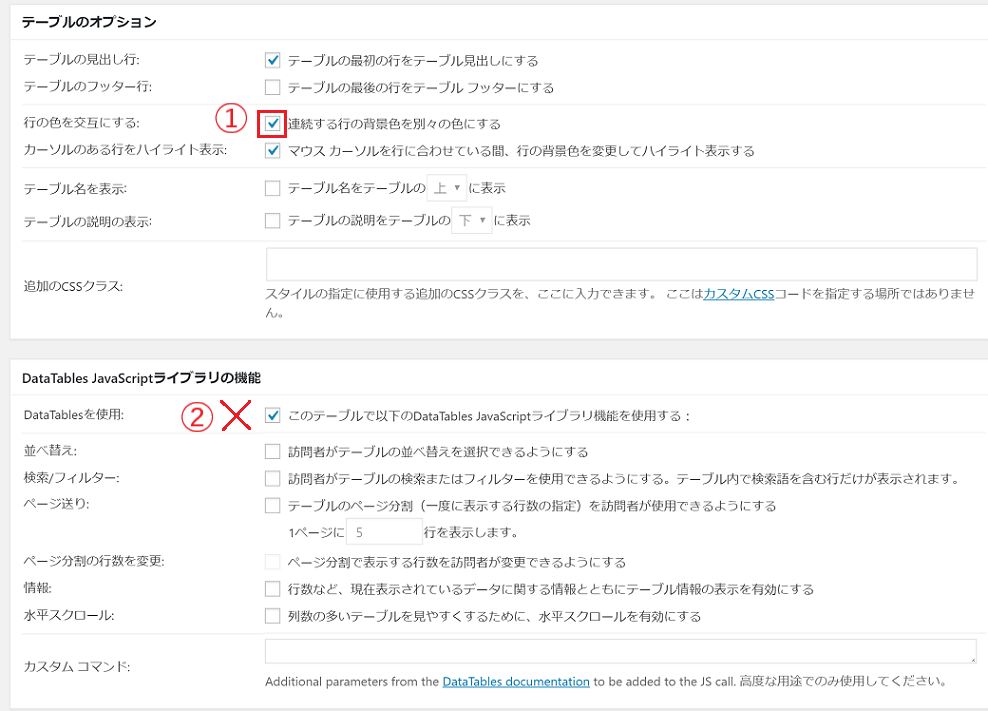Enable horizontal scrolling checkbox (水平スクロール)

pyautogui.click(x=272, y=616)
